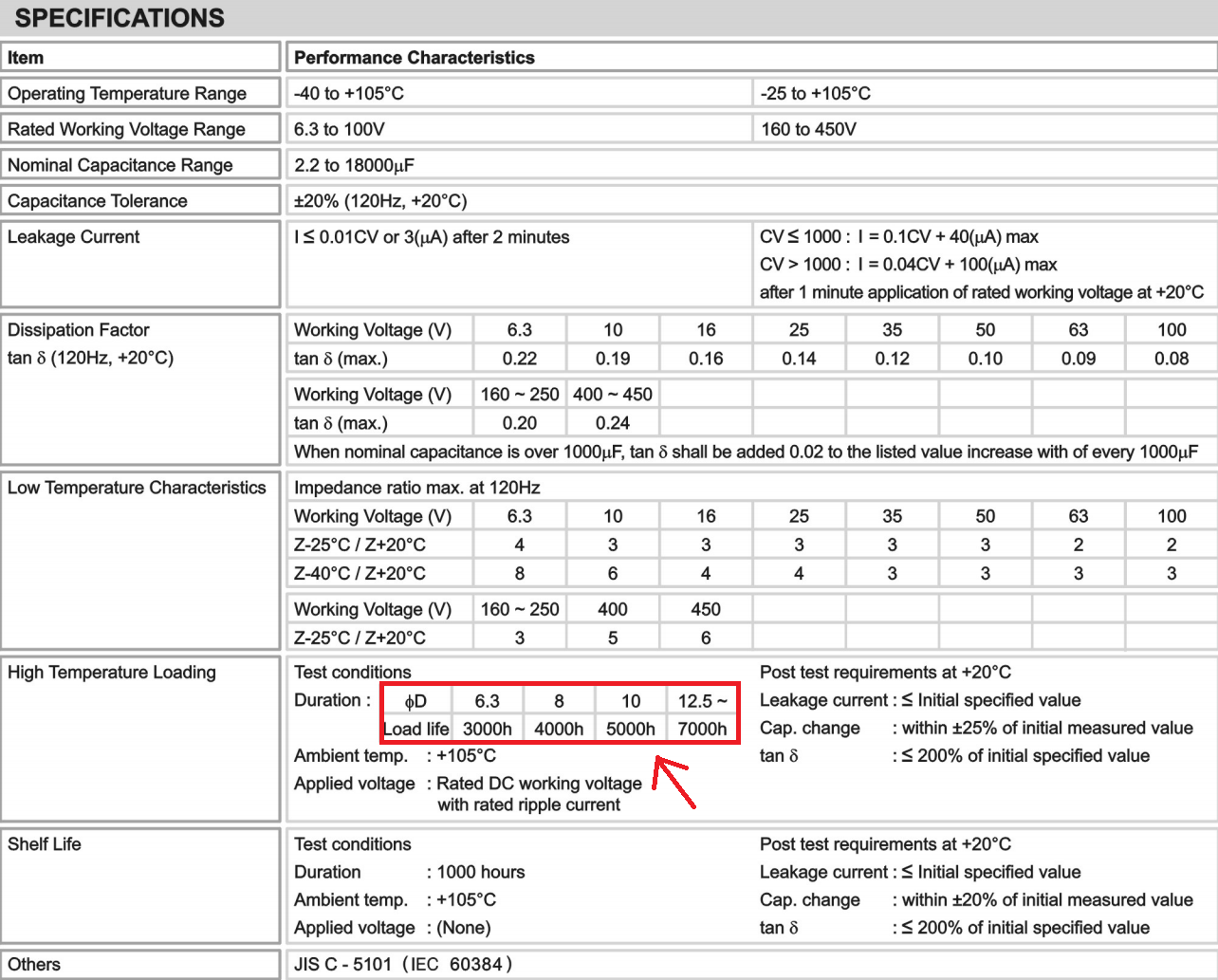Select the tan δ value 0.22
Viewport: 1218px width, 980px height.
(520, 359)
